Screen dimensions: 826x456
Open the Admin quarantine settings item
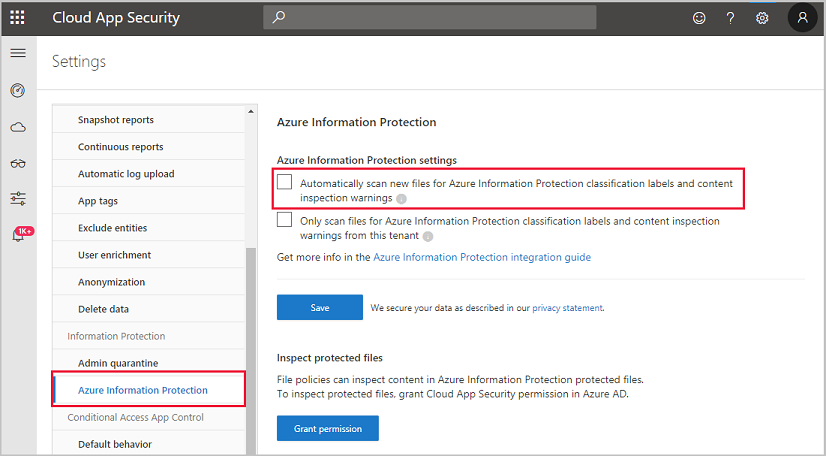click(118, 363)
